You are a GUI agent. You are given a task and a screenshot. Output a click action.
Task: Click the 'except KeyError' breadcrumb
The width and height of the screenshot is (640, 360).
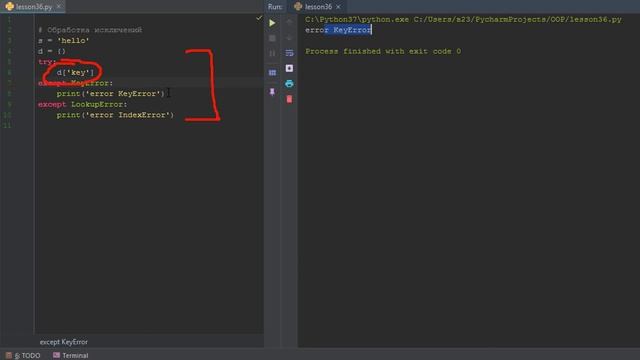tap(64, 342)
